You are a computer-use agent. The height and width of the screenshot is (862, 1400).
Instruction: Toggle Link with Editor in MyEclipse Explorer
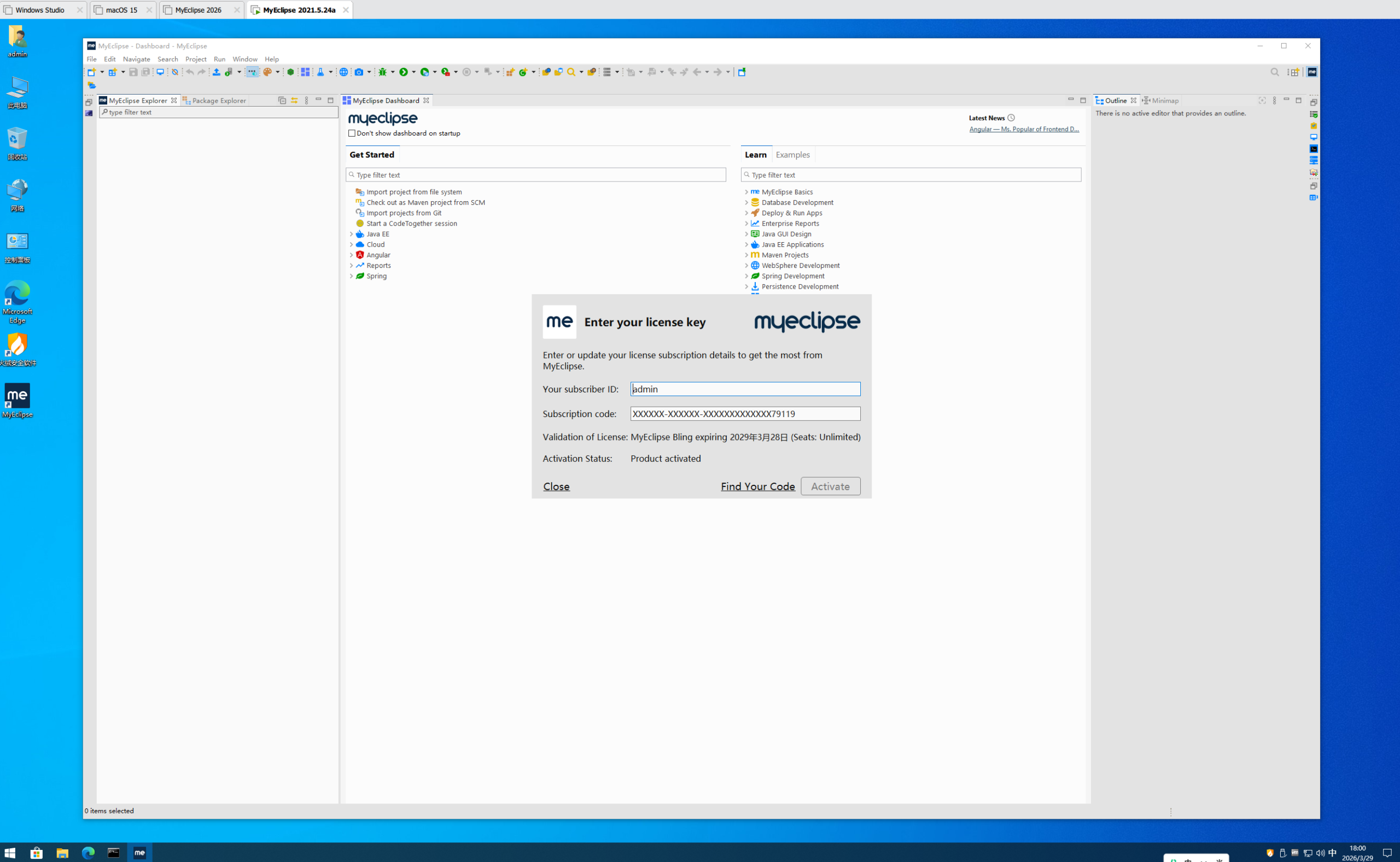click(294, 101)
